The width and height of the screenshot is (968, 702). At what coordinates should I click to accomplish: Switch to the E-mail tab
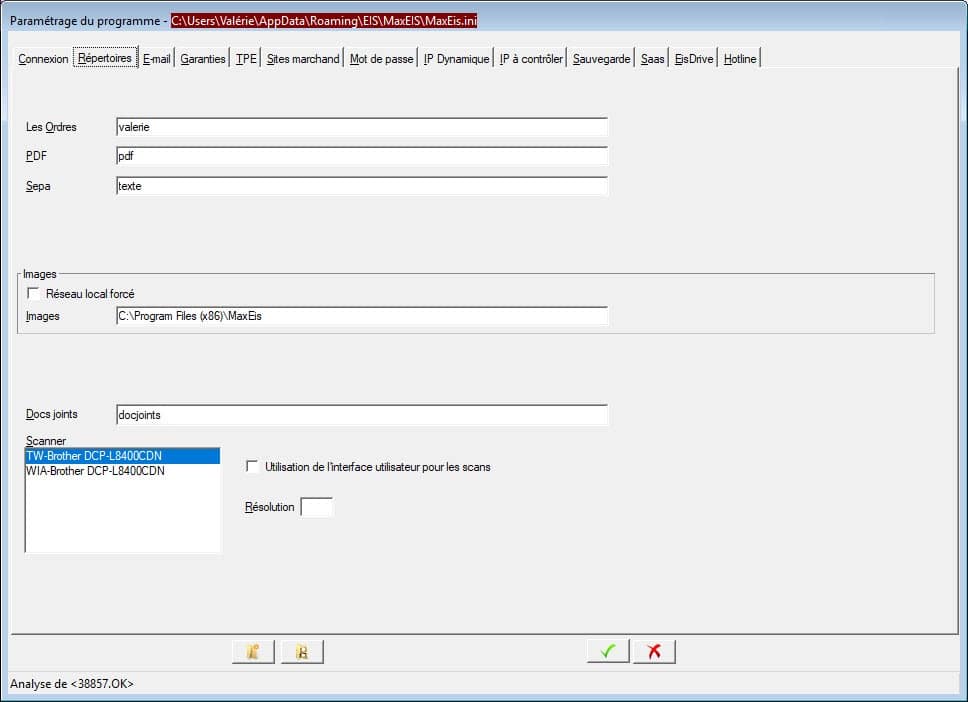[157, 59]
